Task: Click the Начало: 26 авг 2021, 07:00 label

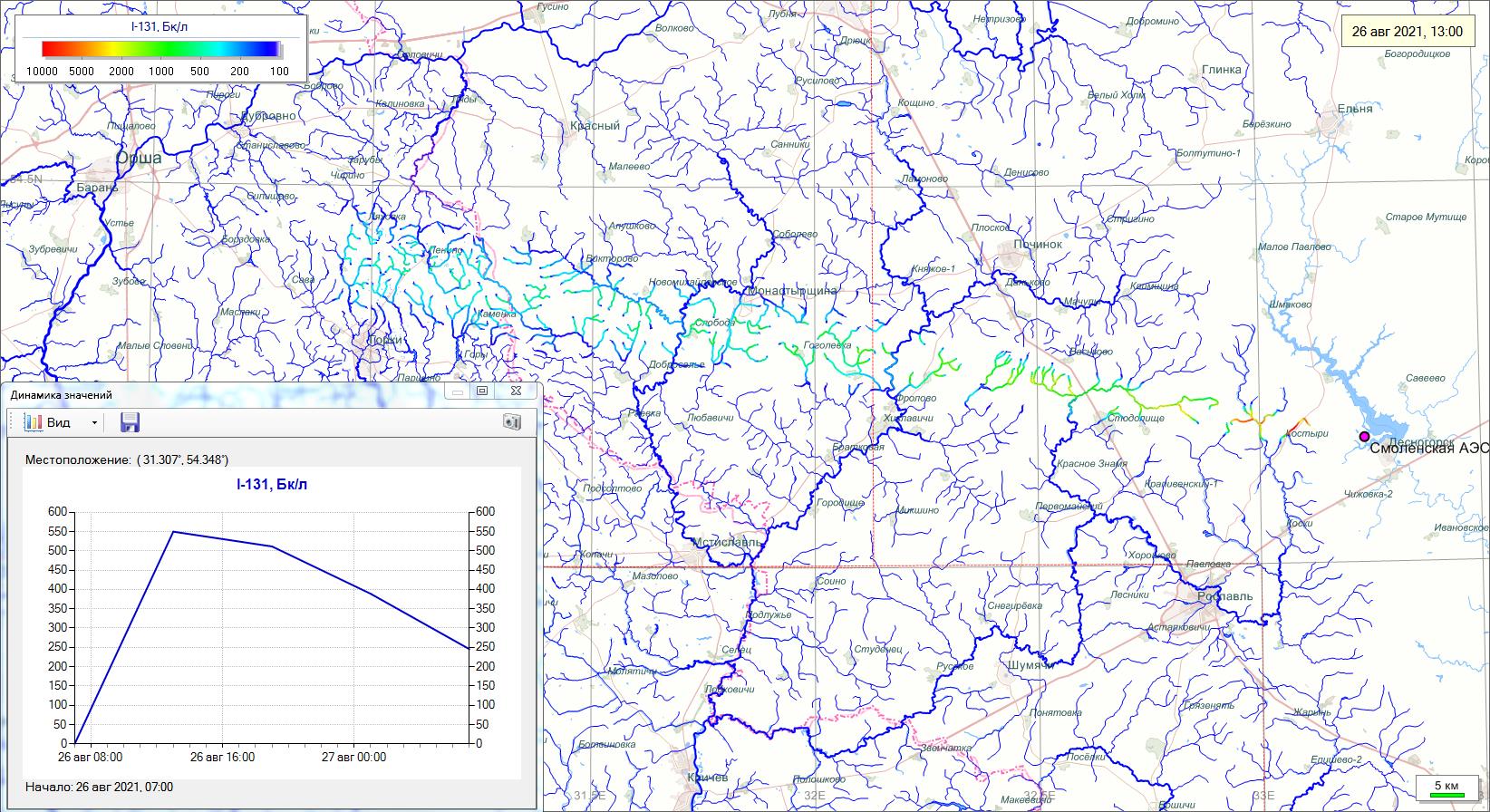Action: pos(99,787)
